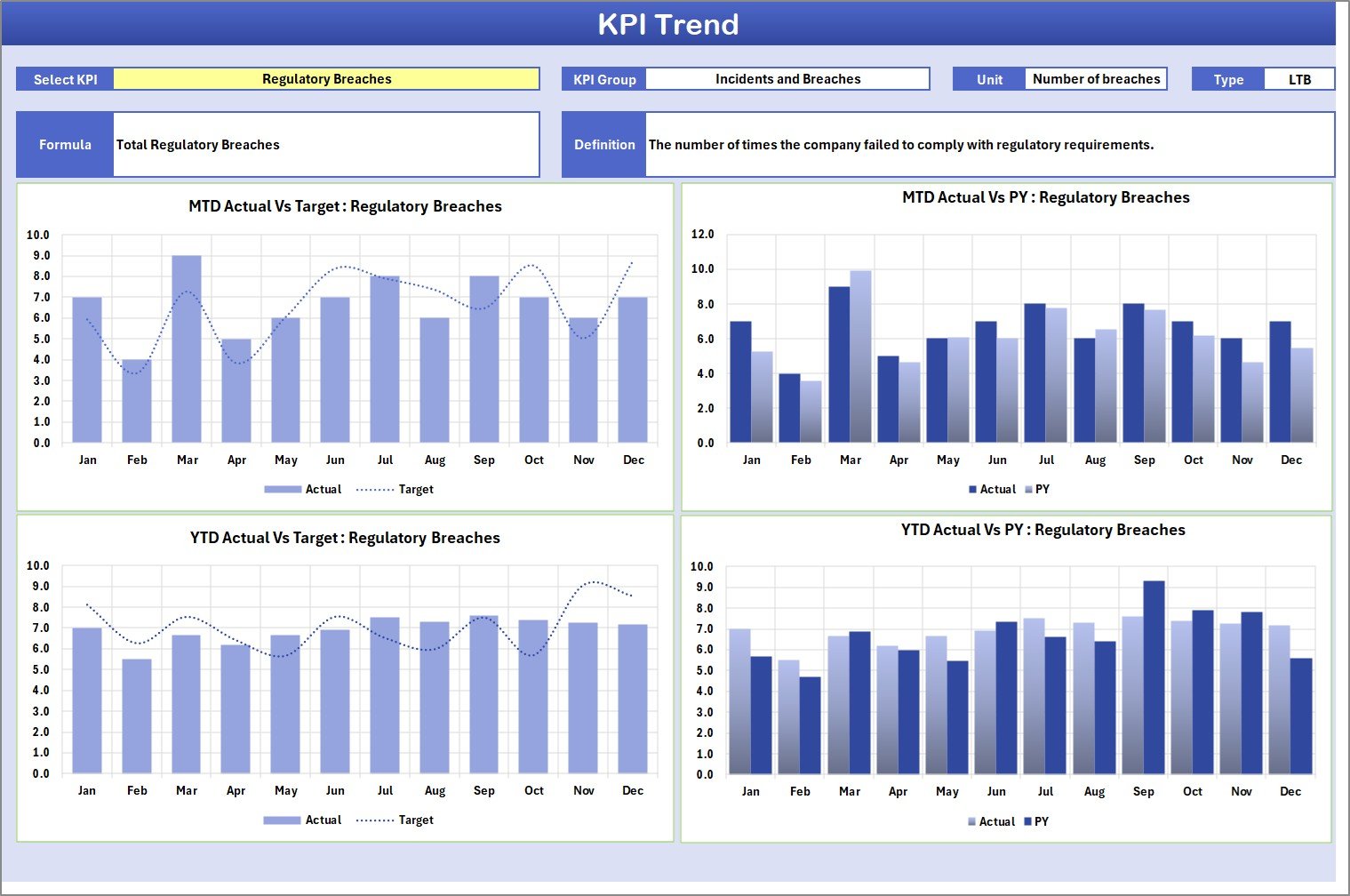This screenshot has width=1350, height=896.
Task: Select the MTD Actual Vs Target chart title
Action: [345, 206]
